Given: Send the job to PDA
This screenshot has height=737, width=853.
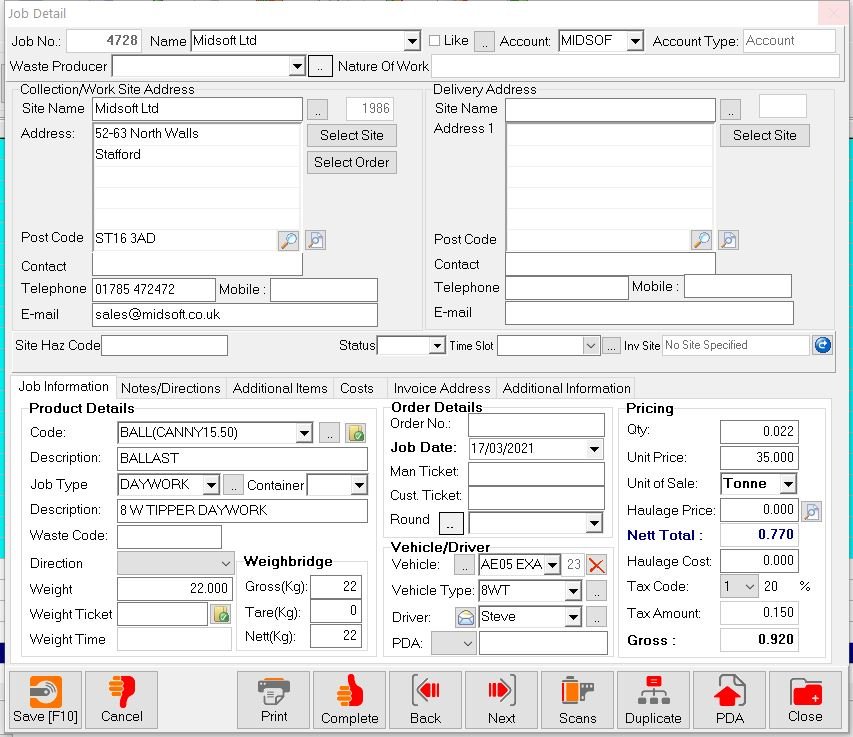Looking at the screenshot, I should [729, 699].
